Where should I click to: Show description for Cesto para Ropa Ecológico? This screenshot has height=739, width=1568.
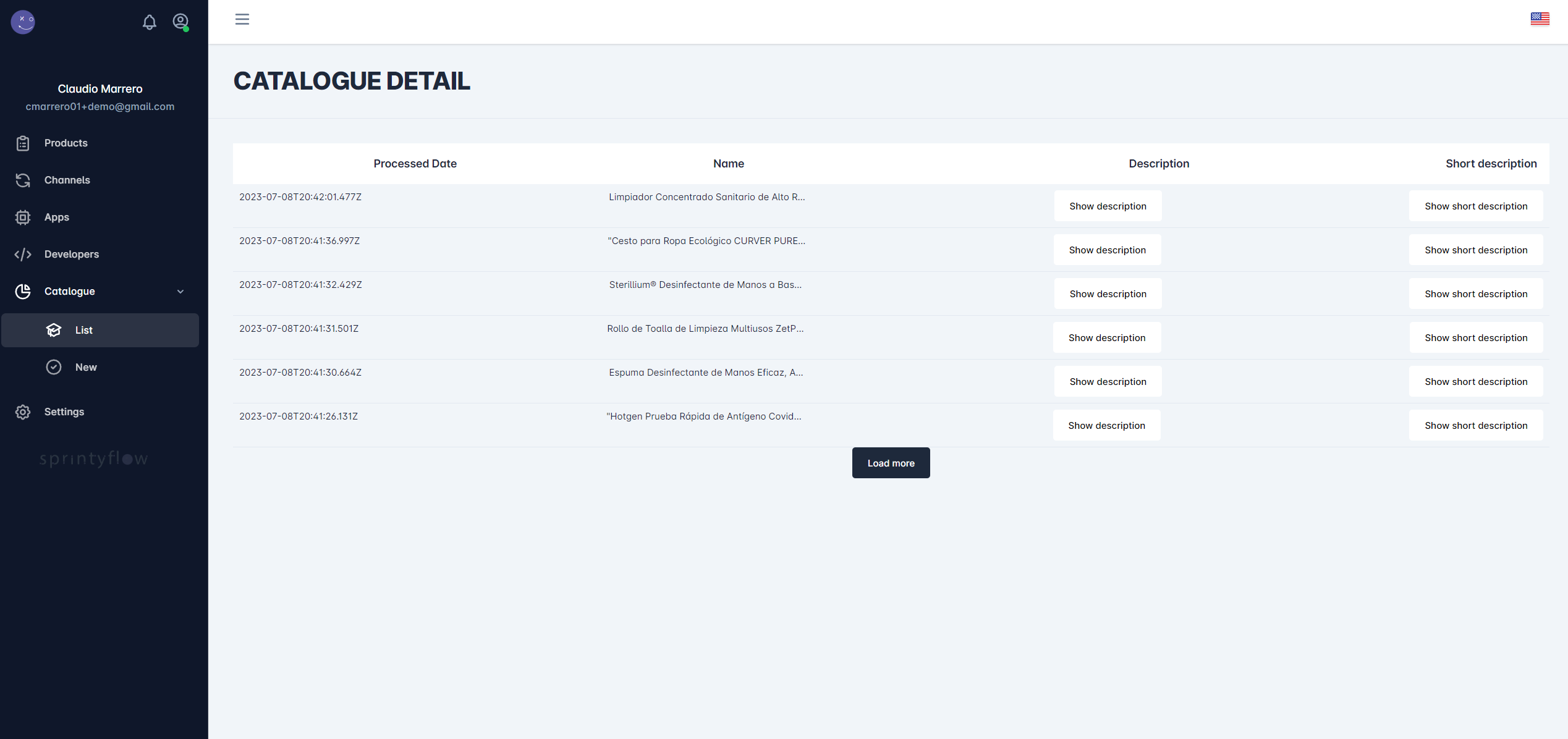(x=1107, y=250)
